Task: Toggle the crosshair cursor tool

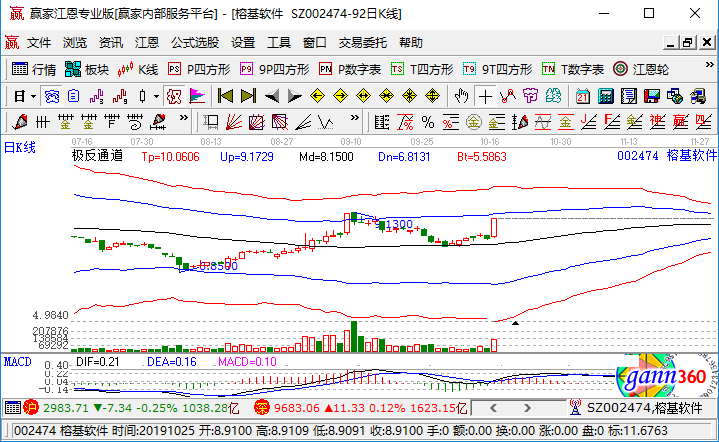Action: click(485, 97)
